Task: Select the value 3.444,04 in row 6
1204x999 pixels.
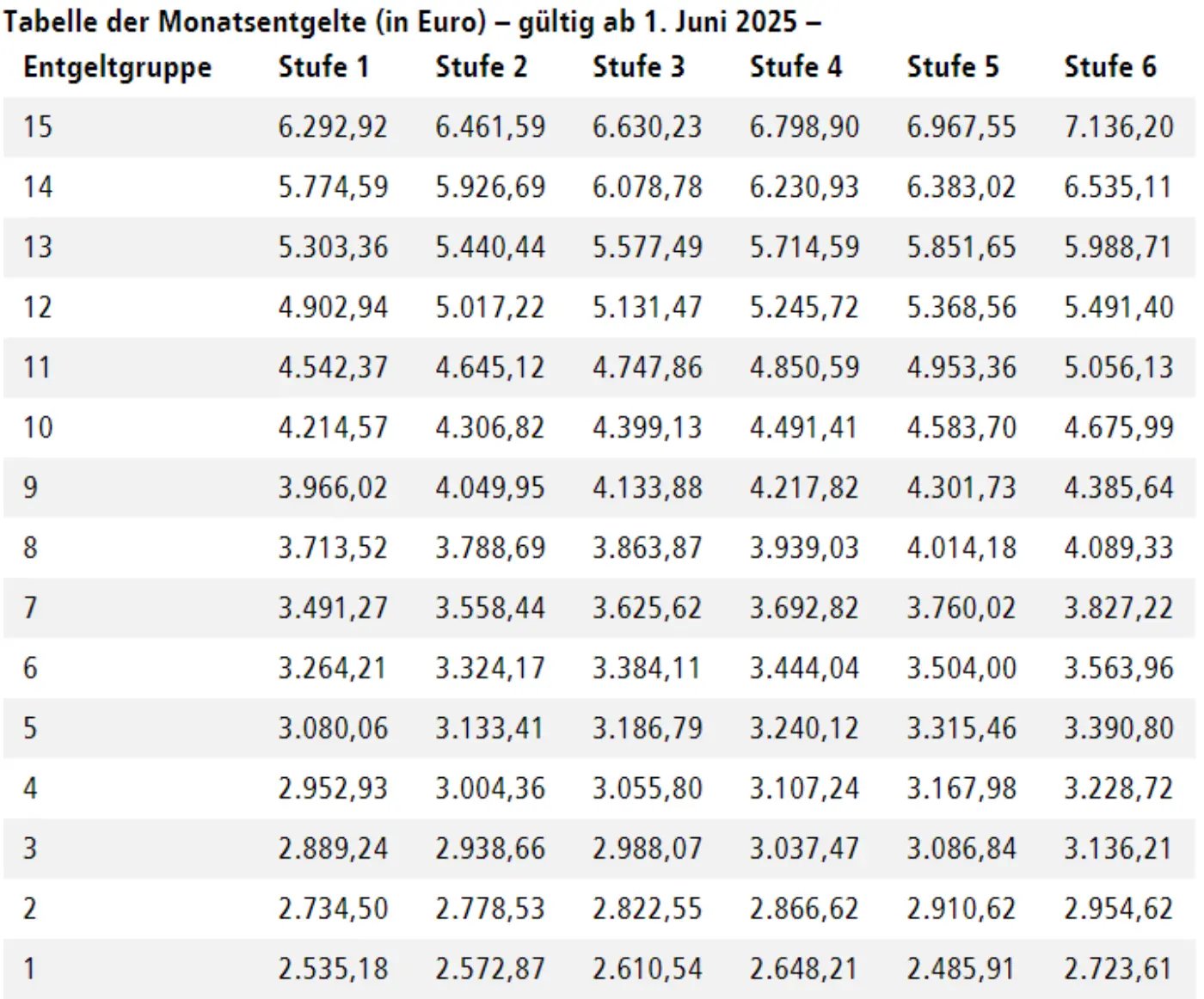Action: tap(804, 669)
